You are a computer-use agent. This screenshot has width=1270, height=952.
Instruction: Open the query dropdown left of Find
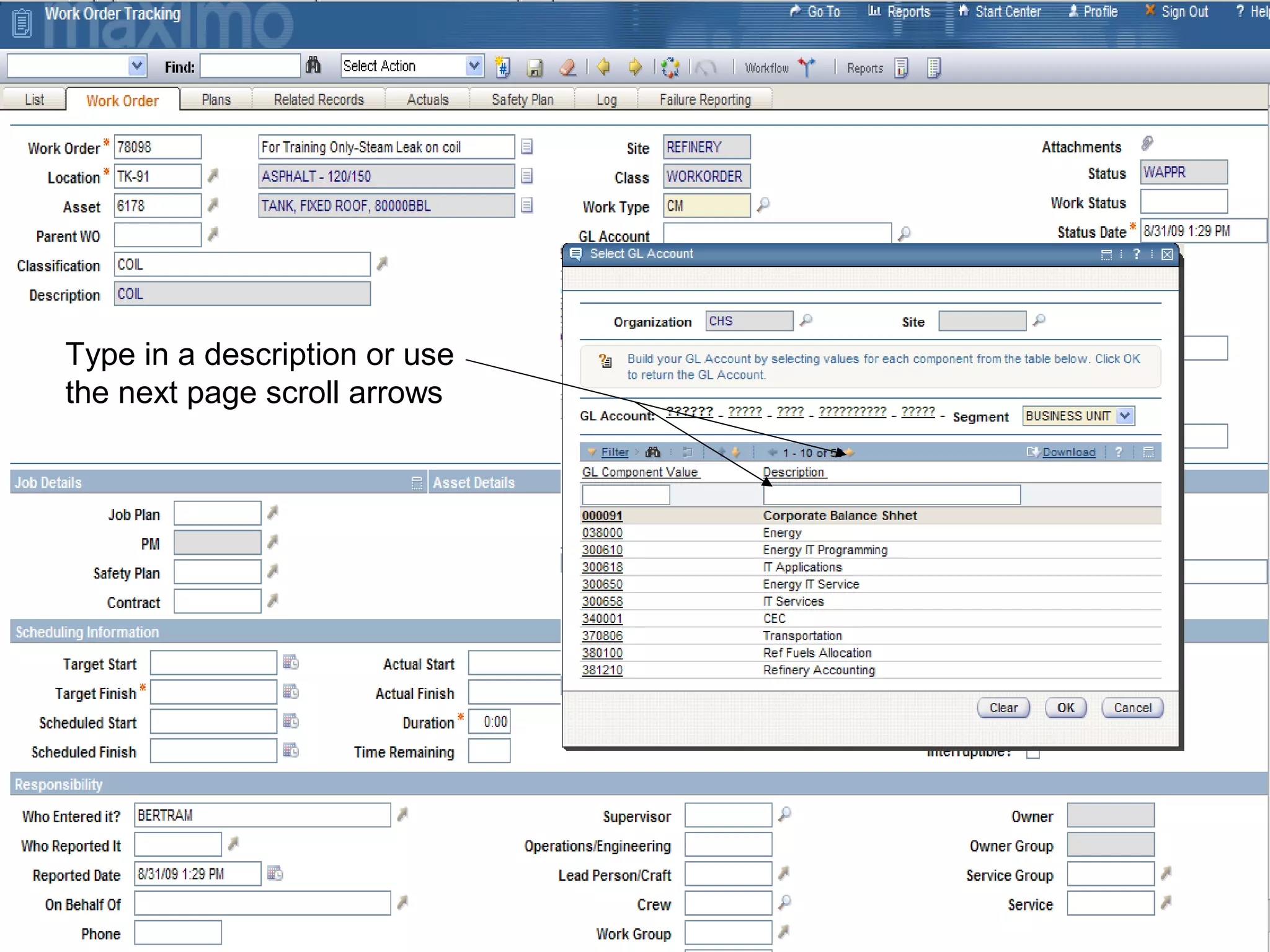coord(136,66)
